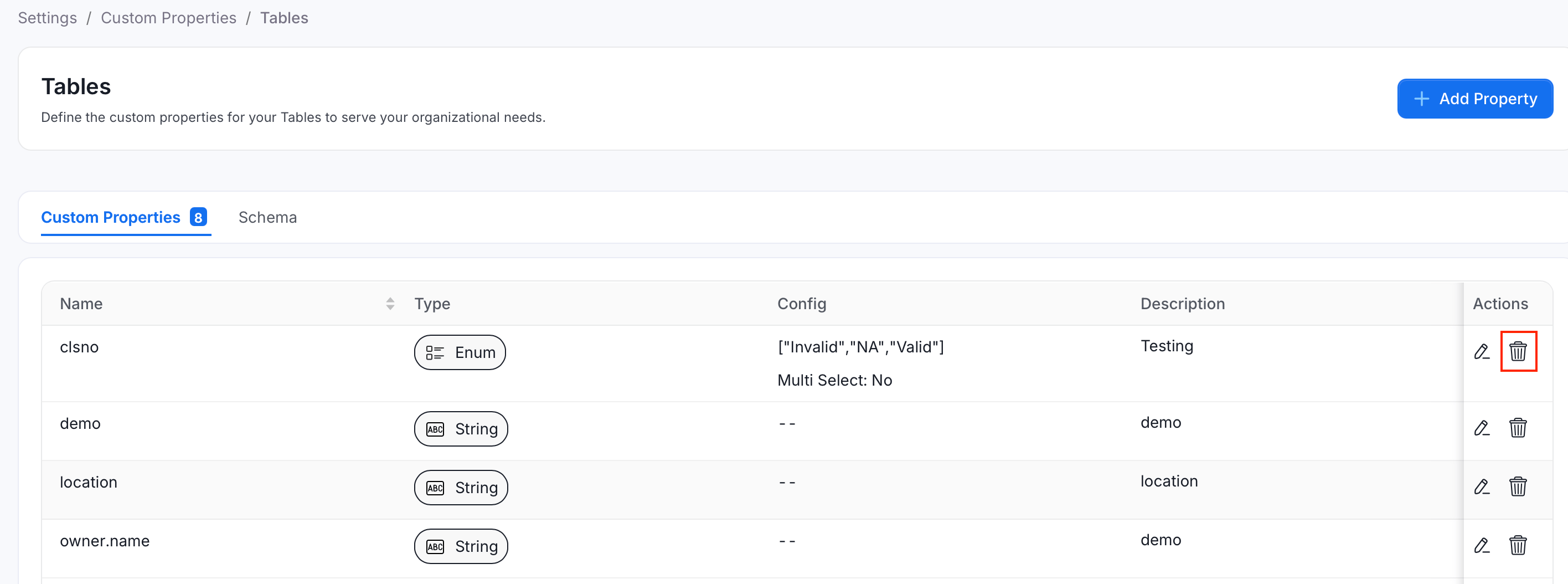
Task: Click the location description cell
Action: pyautogui.click(x=1169, y=481)
